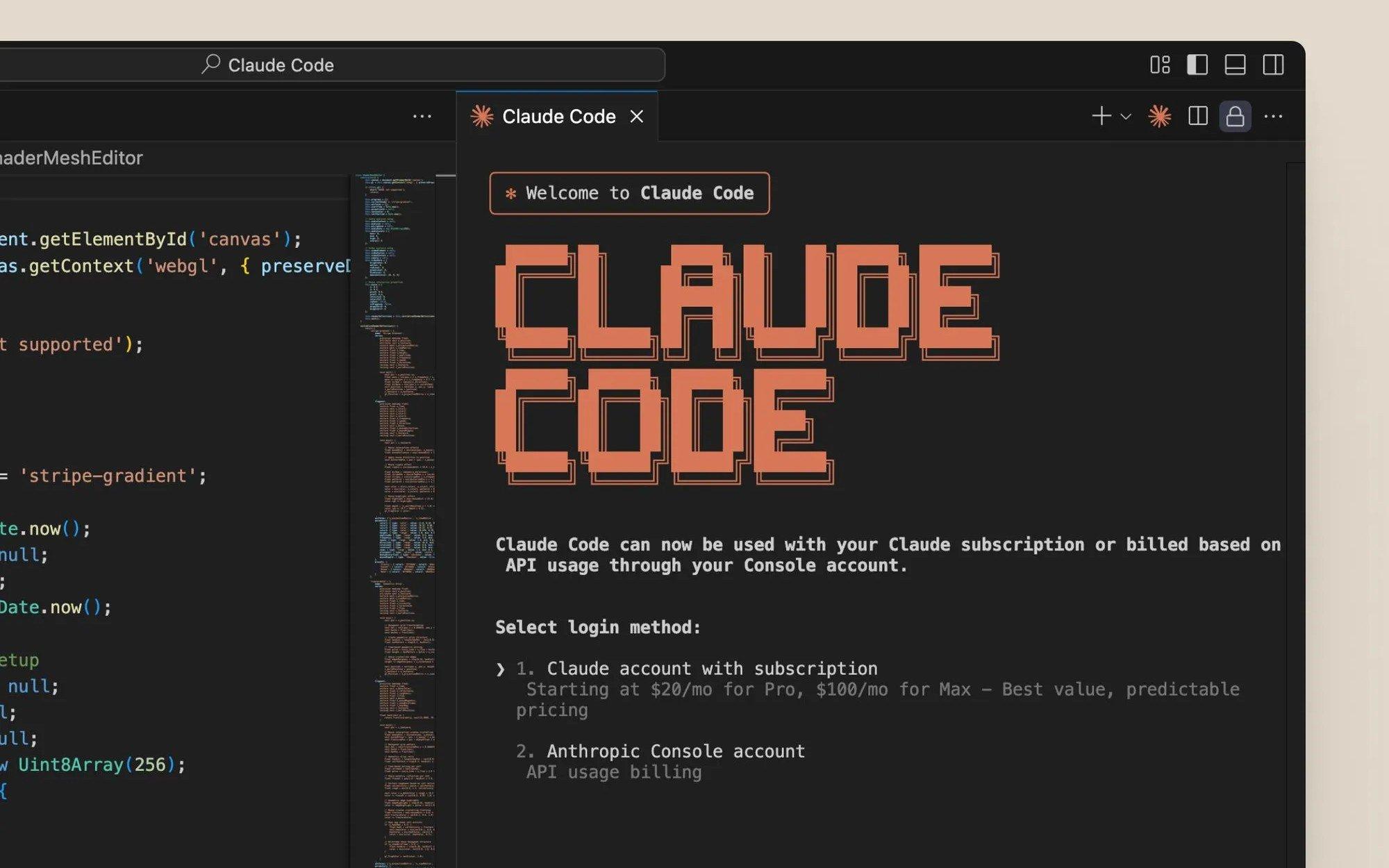Launch a new terminal with the plus icon
This screenshot has height=868, width=1389.
1101,116
